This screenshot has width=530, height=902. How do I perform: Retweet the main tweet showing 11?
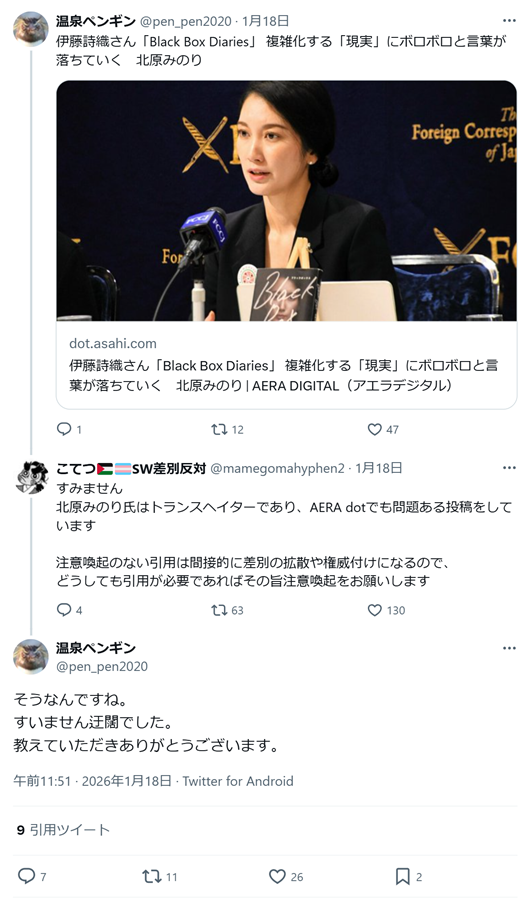[160, 876]
